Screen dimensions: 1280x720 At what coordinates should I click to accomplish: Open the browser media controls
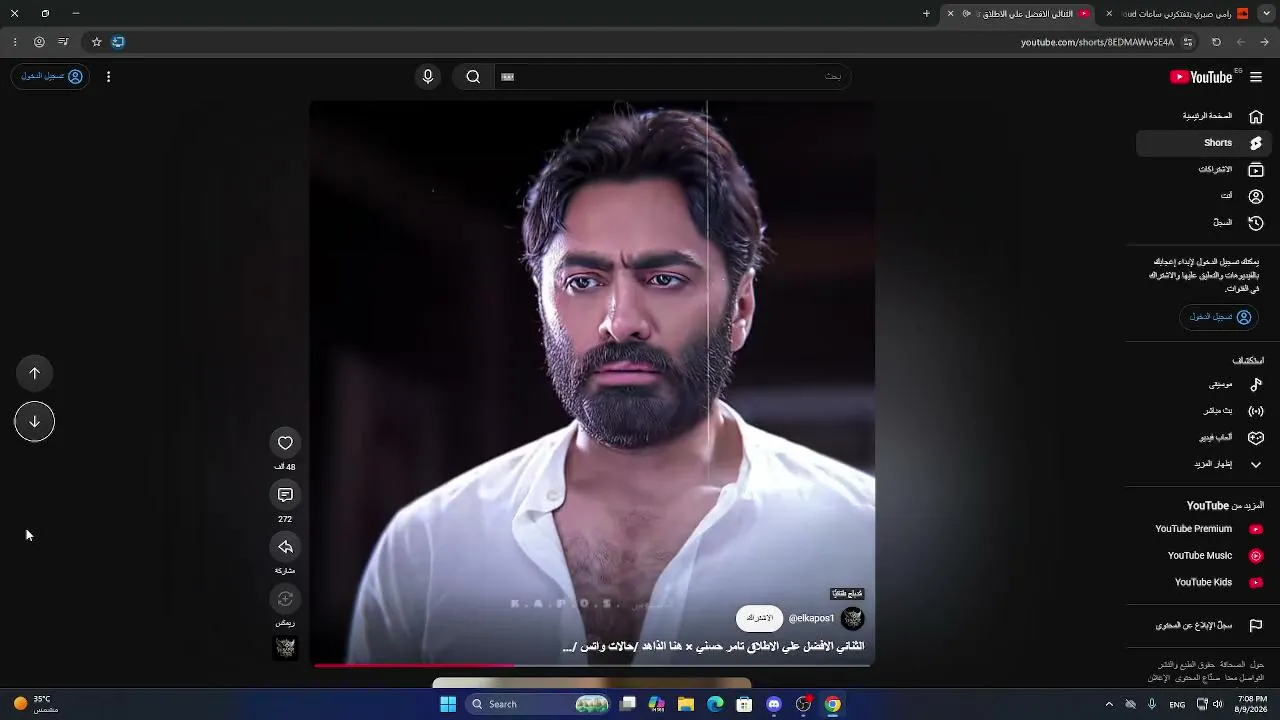tap(63, 42)
